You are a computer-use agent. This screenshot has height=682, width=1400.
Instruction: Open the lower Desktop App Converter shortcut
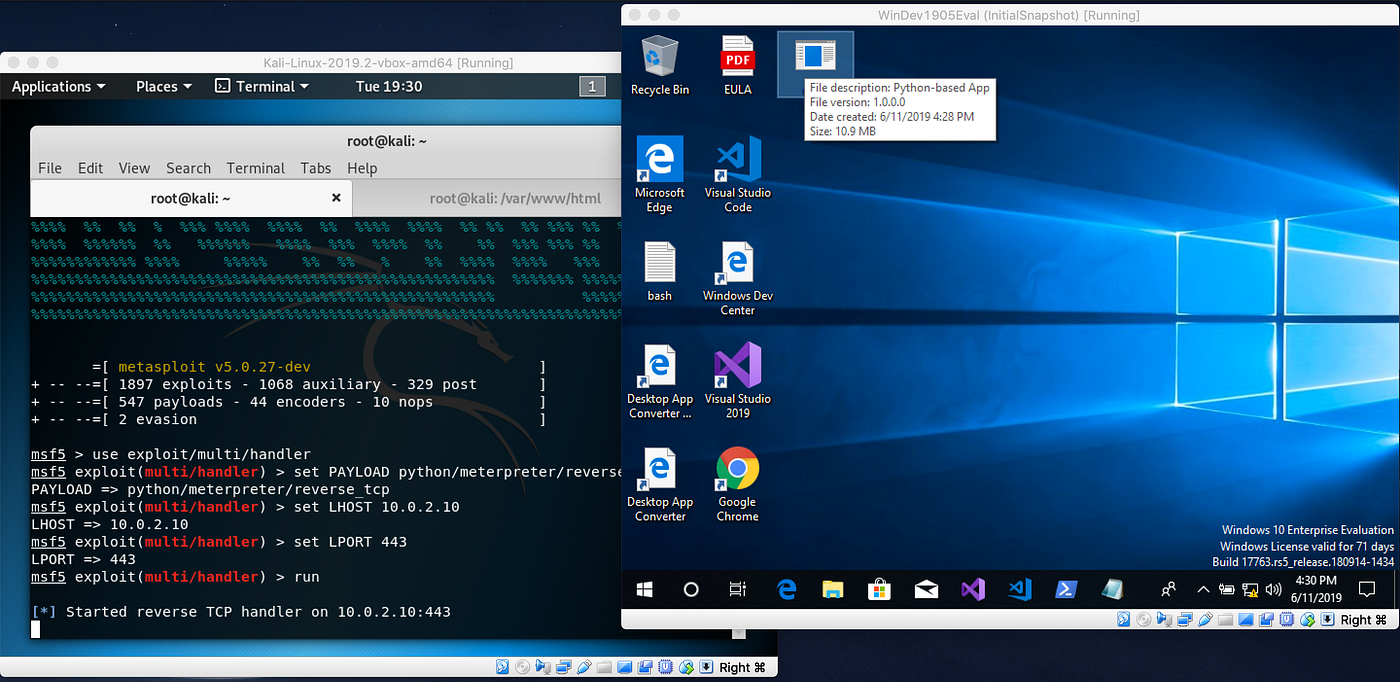click(660, 486)
